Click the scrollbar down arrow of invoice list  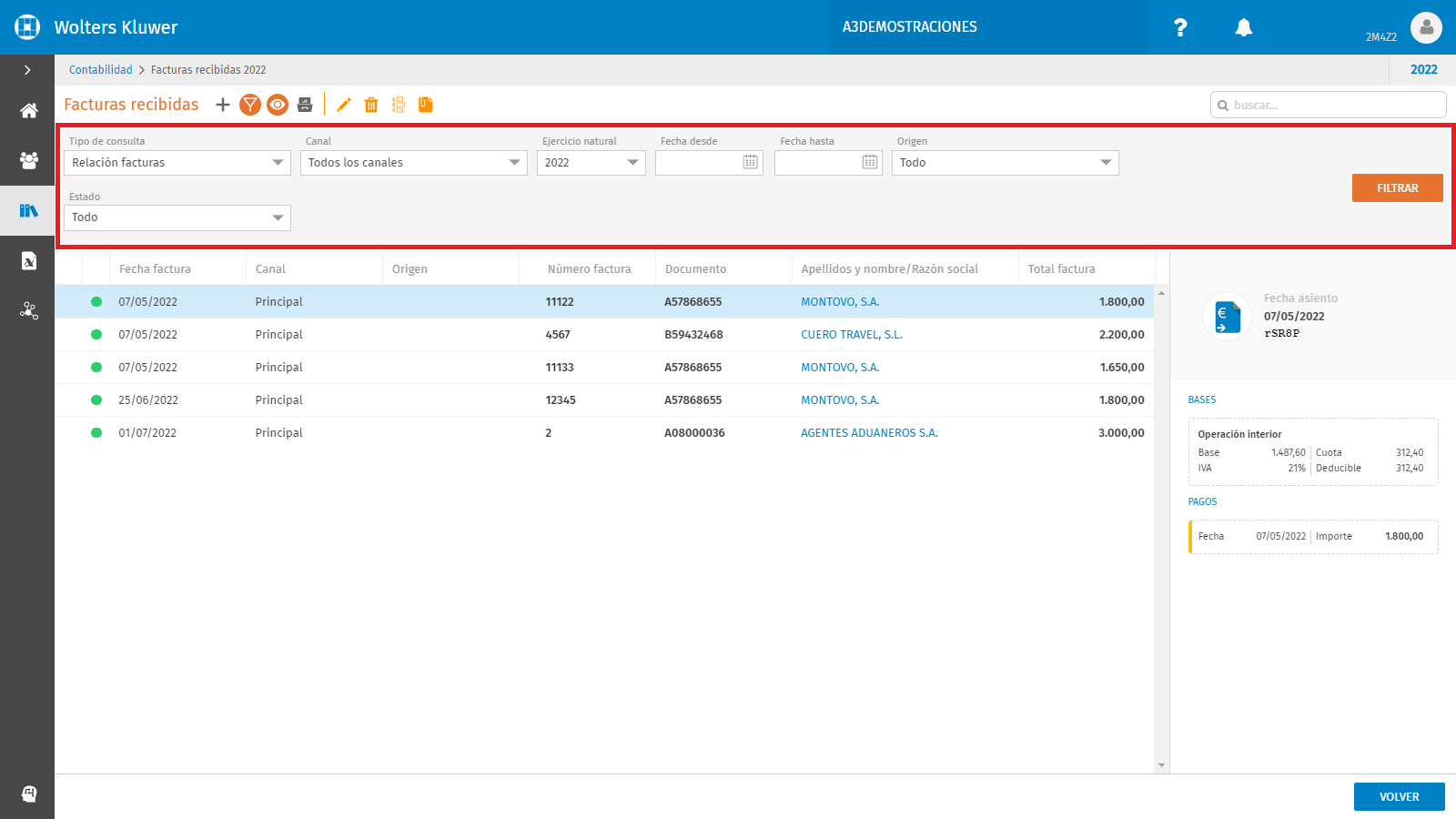pyautogui.click(x=1161, y=765)
